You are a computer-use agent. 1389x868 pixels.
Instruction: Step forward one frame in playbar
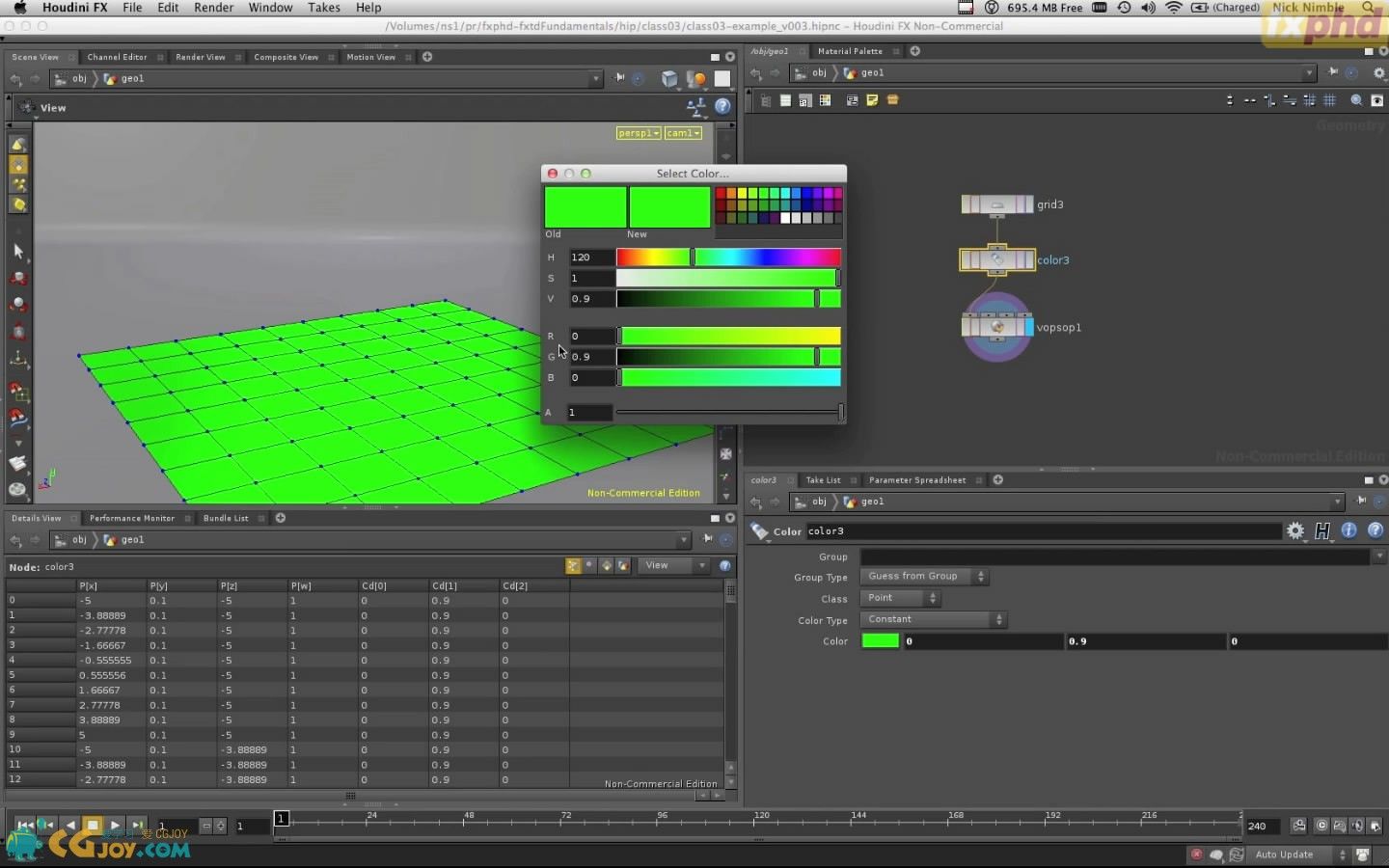point(137,826)
